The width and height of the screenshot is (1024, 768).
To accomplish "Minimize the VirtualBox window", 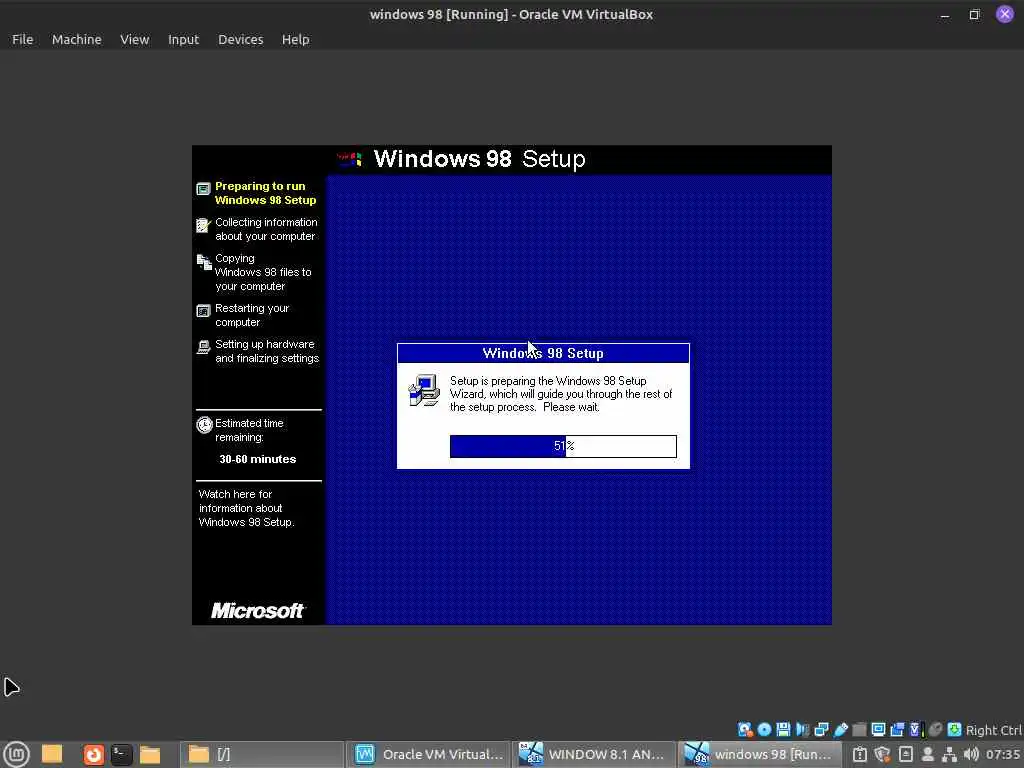I will 945,14.
